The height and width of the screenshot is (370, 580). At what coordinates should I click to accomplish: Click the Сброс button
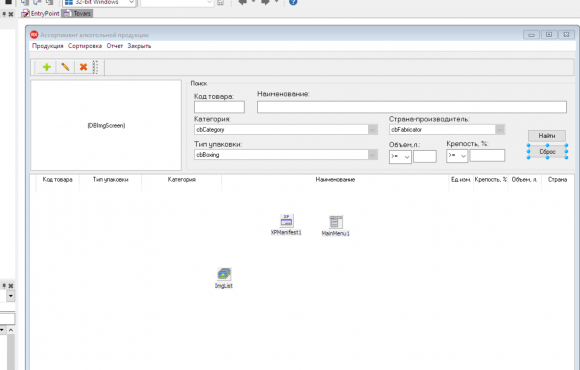[547, 152]
